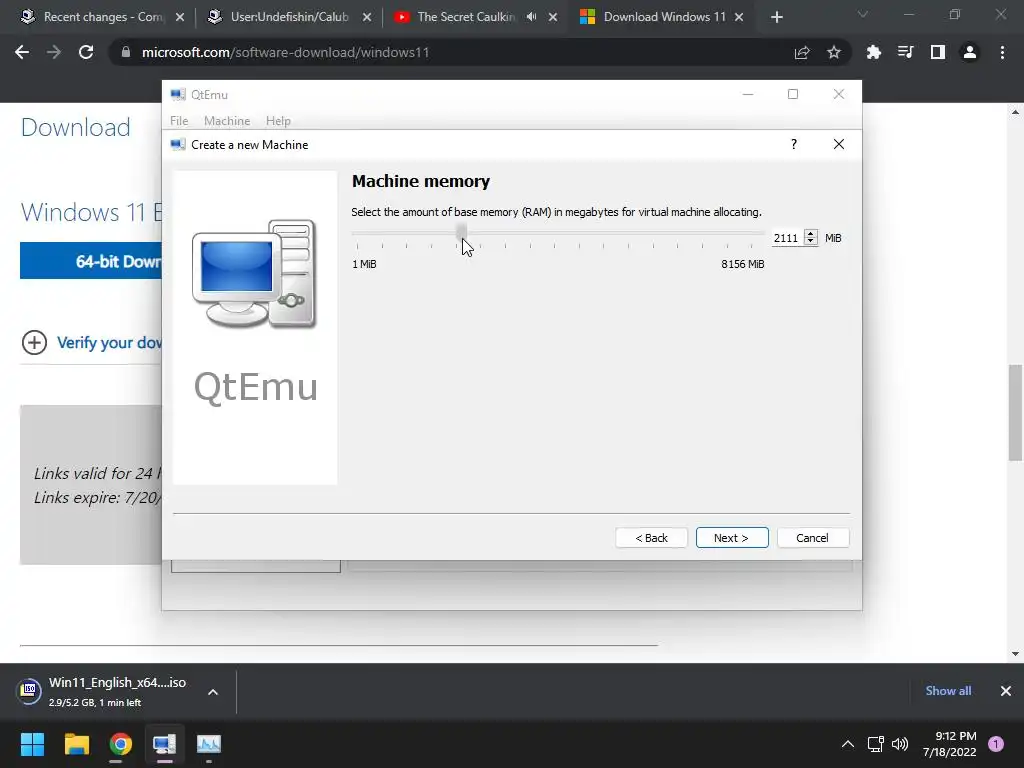1024x768 pixels.
Task: Open the notification badge in tray
Action: (996, 744)
